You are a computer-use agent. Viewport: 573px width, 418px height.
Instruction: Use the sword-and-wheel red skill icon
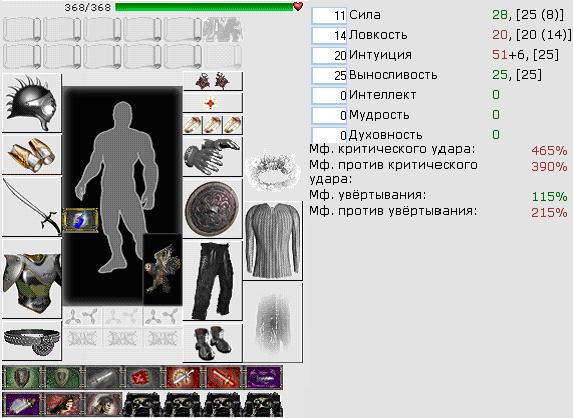coord(183,377)
